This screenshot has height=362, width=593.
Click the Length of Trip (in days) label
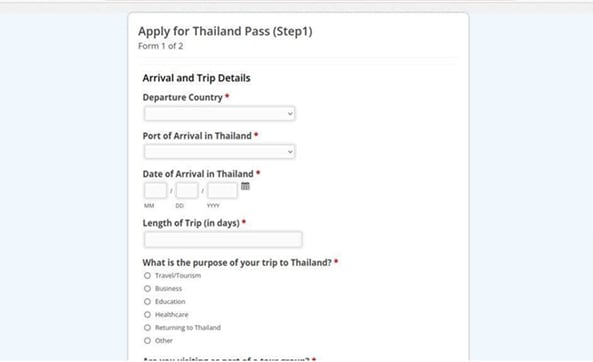coord(191,223)
